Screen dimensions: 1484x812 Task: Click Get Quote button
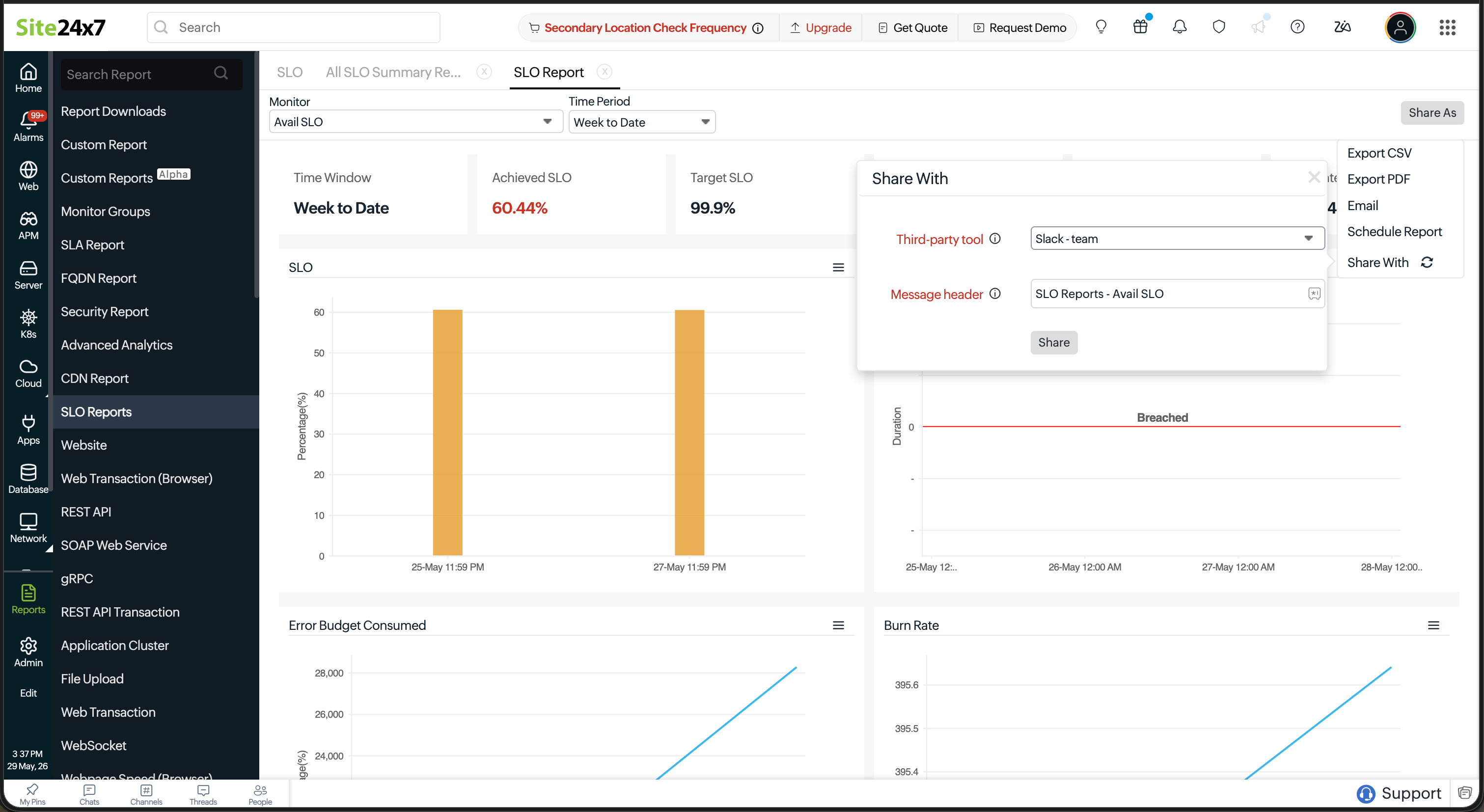912,27
